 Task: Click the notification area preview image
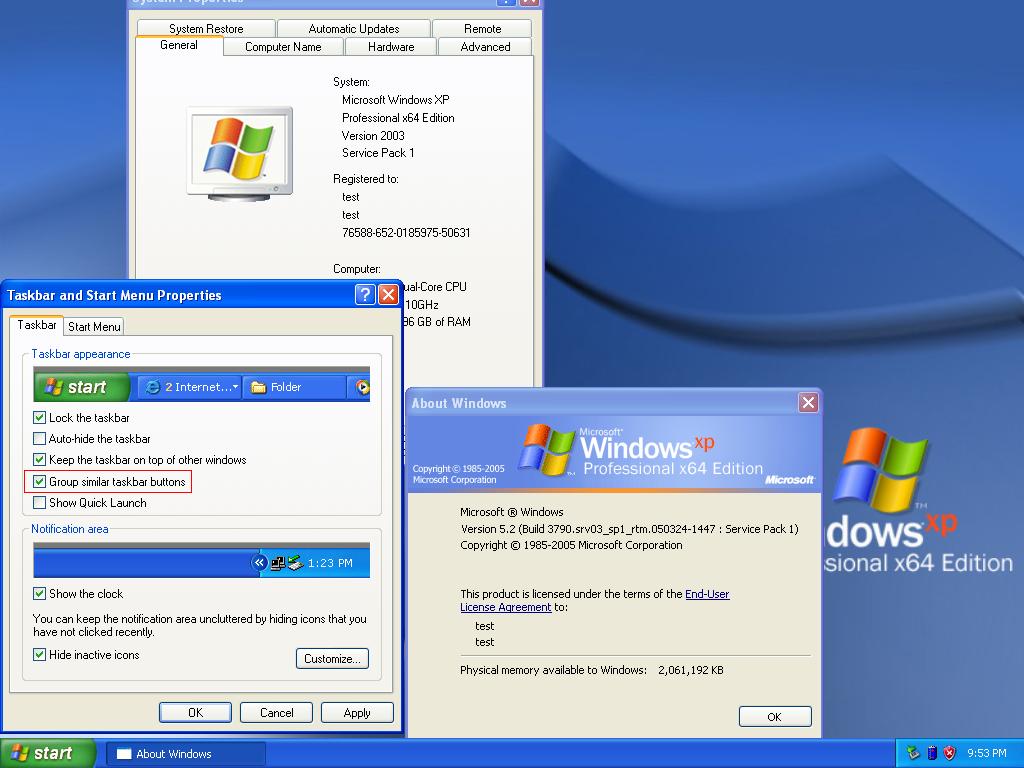coord(202,560)
